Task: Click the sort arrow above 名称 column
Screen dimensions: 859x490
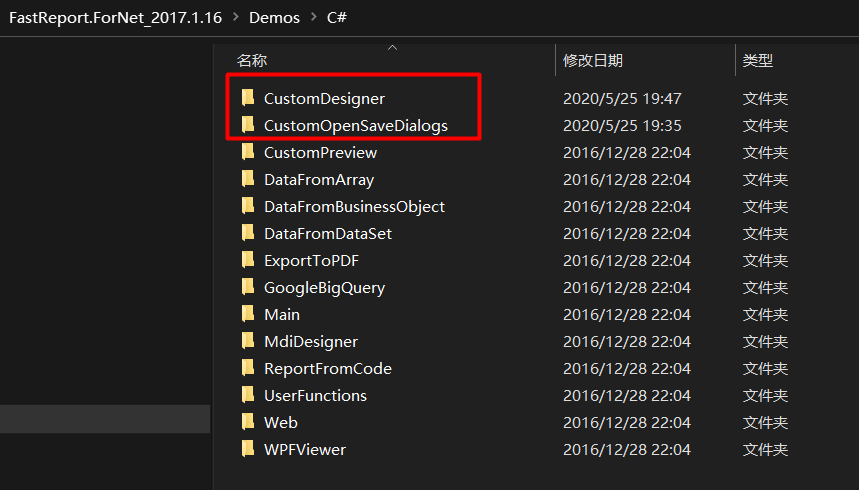Action: 392,48
